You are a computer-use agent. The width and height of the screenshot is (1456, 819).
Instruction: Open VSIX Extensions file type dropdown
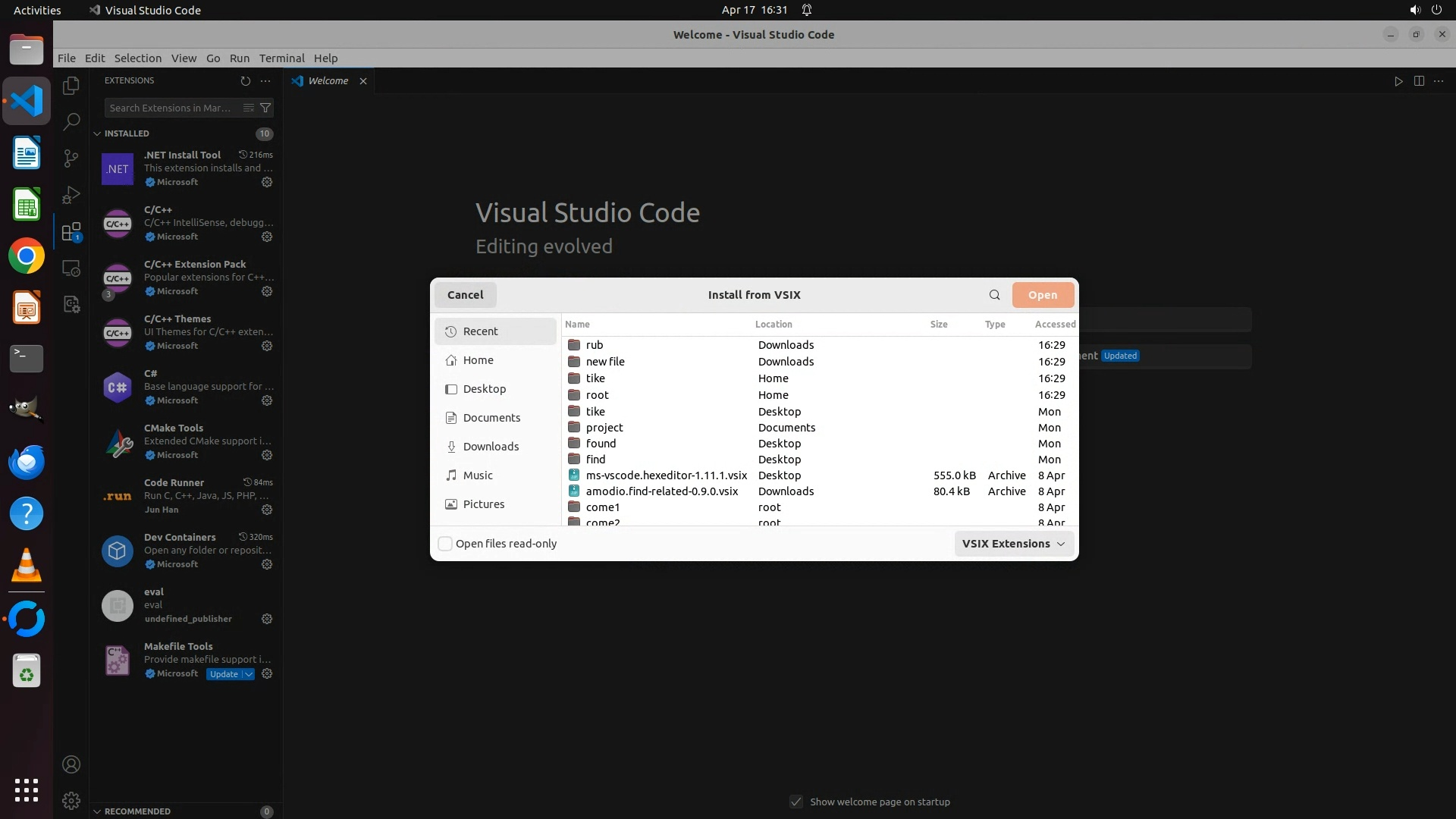[x=1013, y=544]
